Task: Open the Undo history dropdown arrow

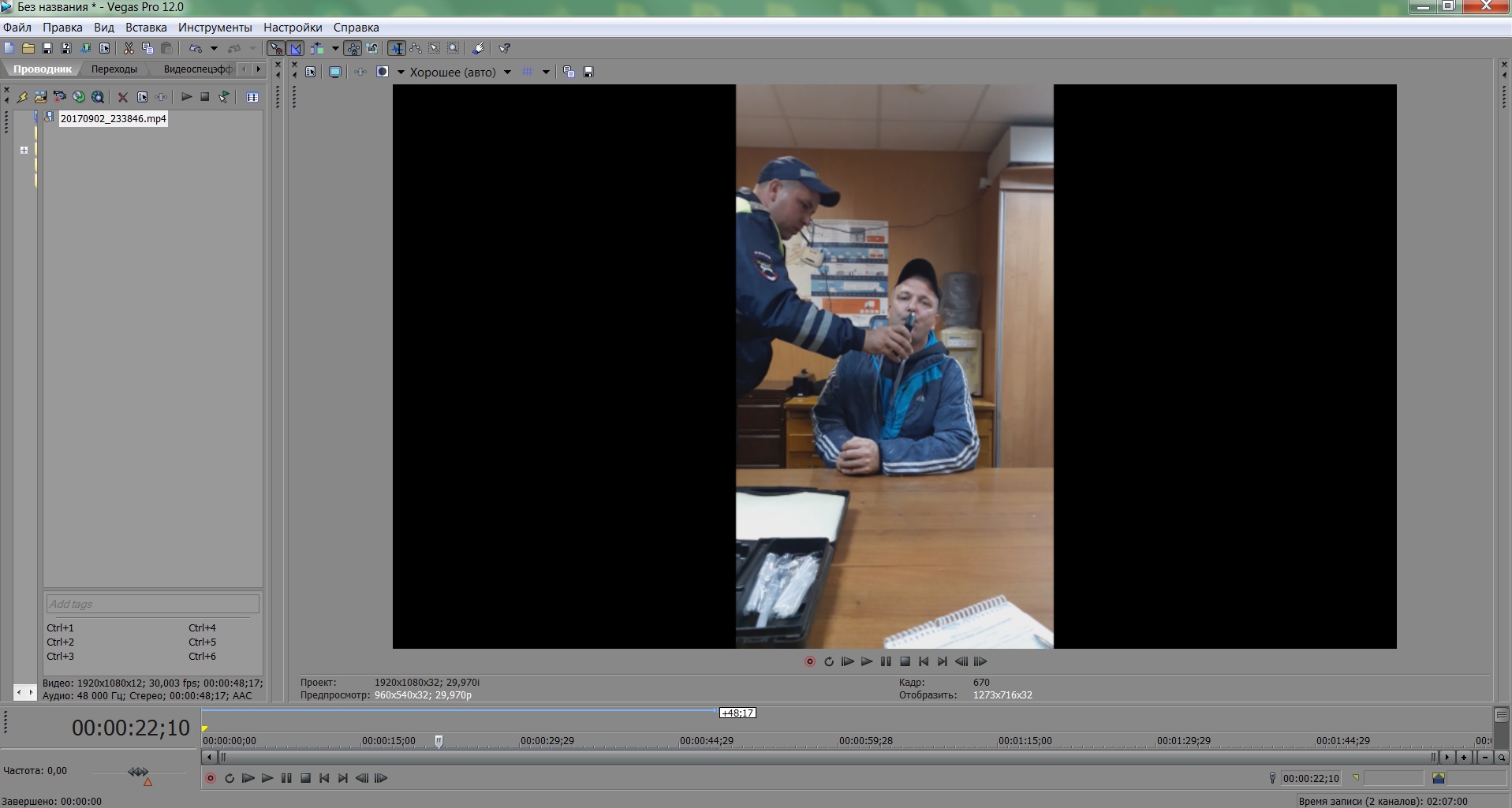Action: tap(213, 48)
